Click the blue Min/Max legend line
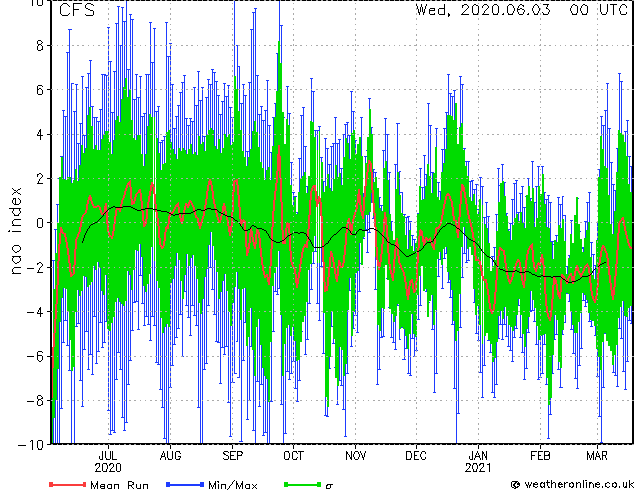Viewport: 634px width, 490px height. point(185,484)
